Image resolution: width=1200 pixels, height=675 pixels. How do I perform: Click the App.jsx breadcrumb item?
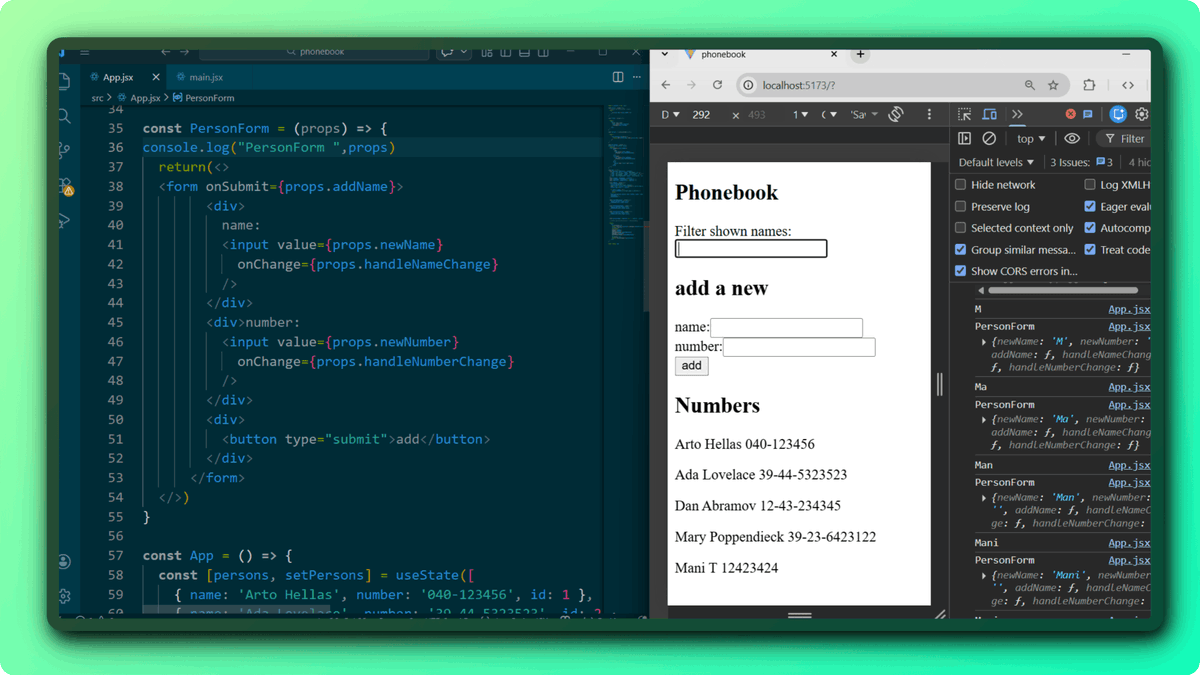pos(139,98)
